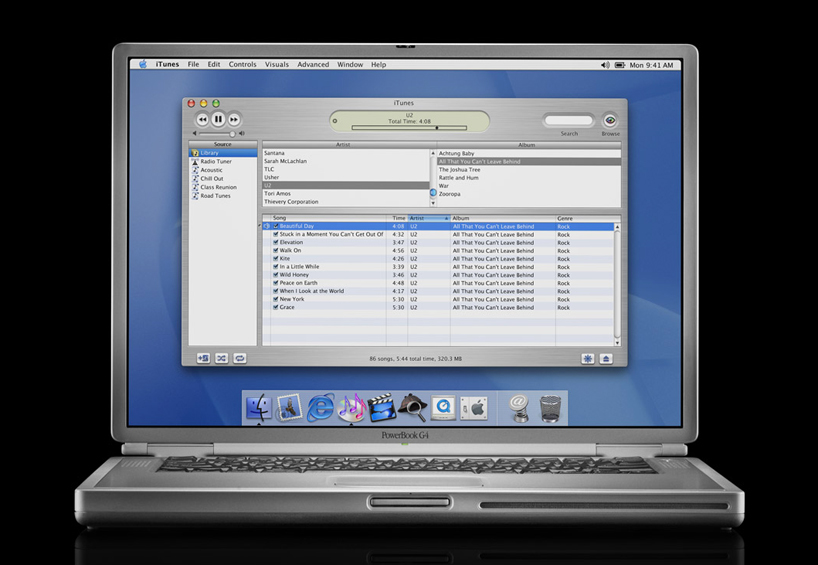Image resolution: width=818 pixels, height=565 pixels.
Task: Uncheck the Beautiful Day song checkbox
Action: coord(275,226)
